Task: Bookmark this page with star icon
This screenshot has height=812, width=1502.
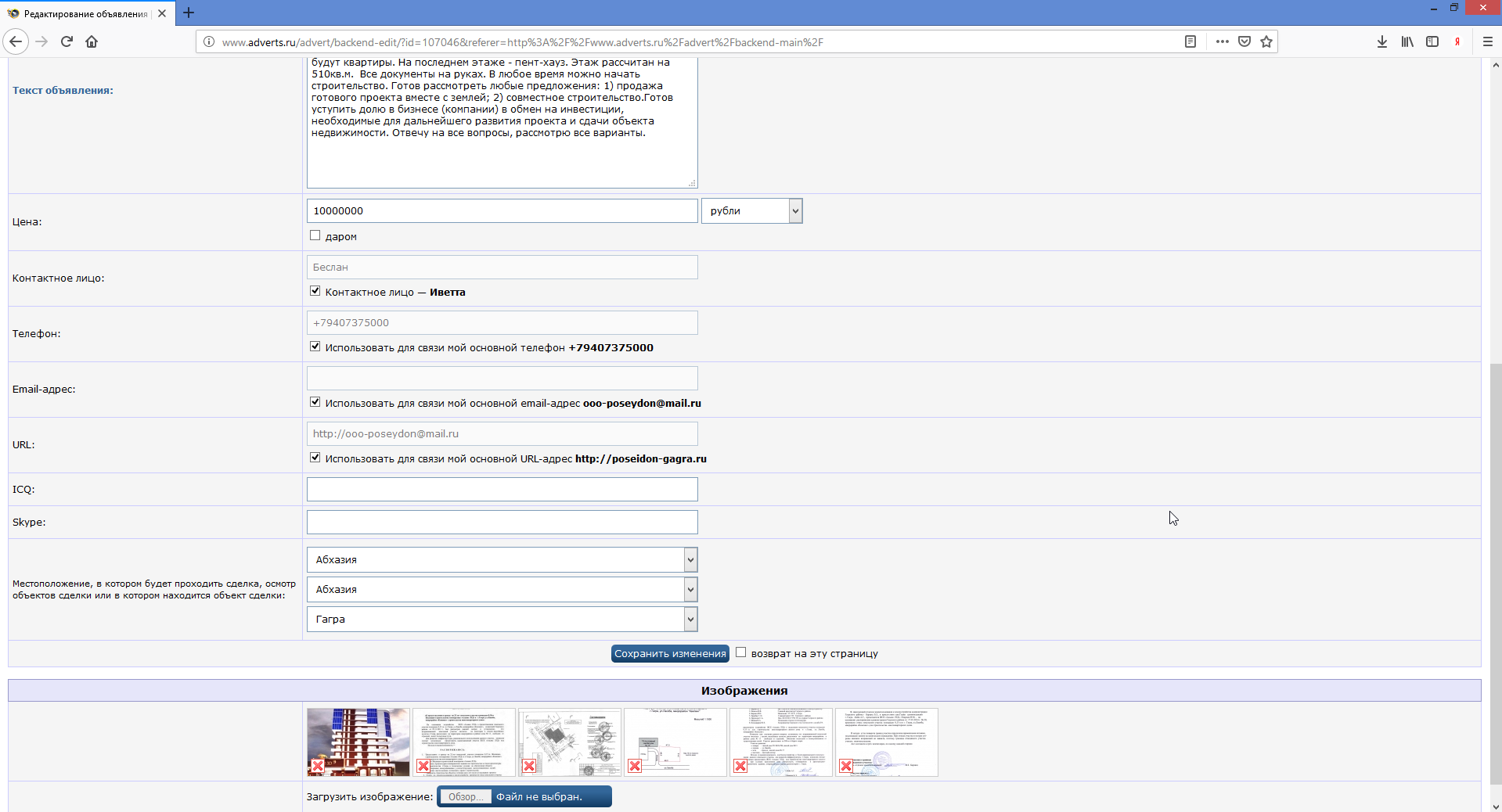Action: (x=1266, y=41)
